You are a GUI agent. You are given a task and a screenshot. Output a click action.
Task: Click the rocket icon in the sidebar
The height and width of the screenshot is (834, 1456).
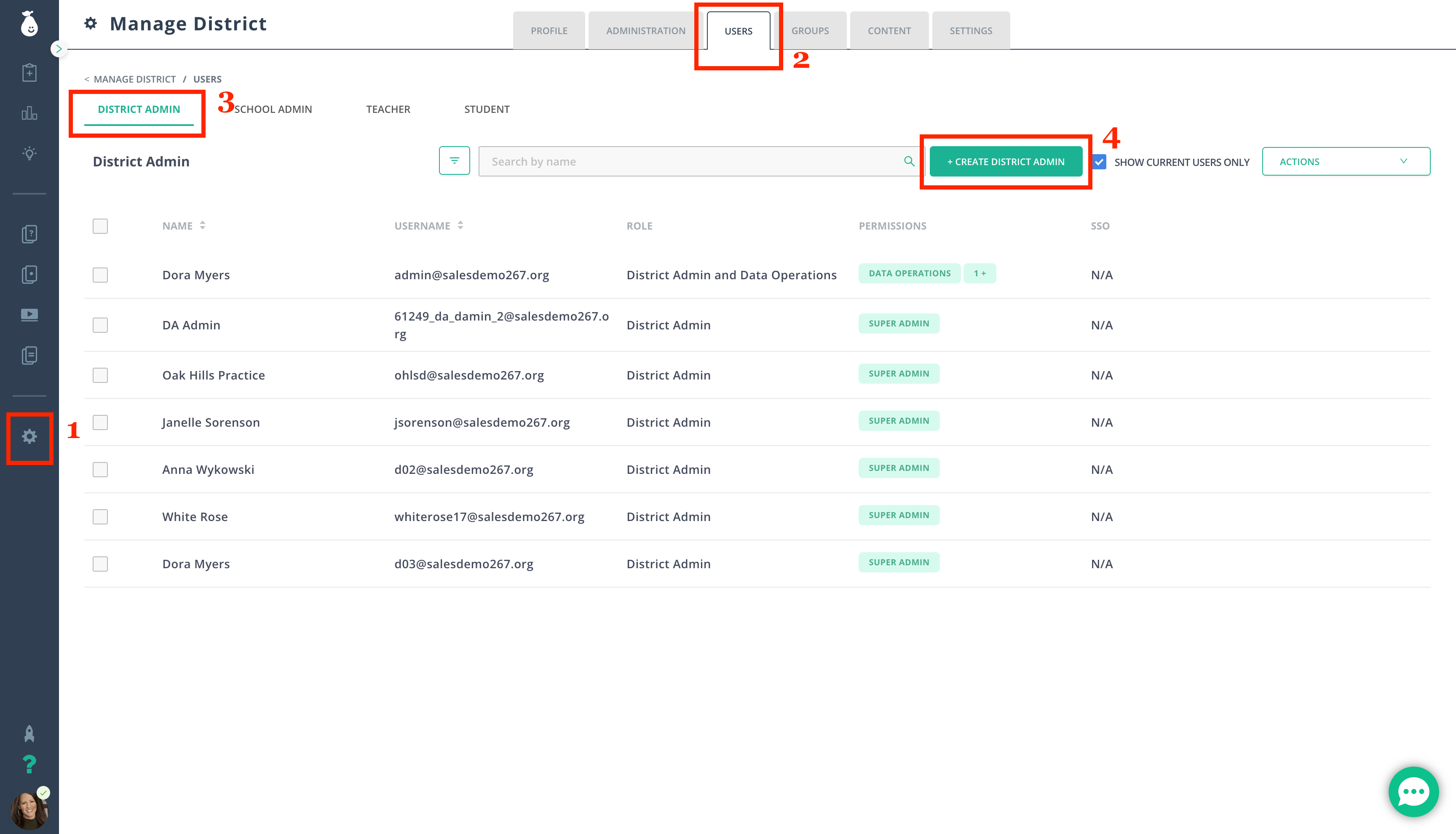[29, 734]
